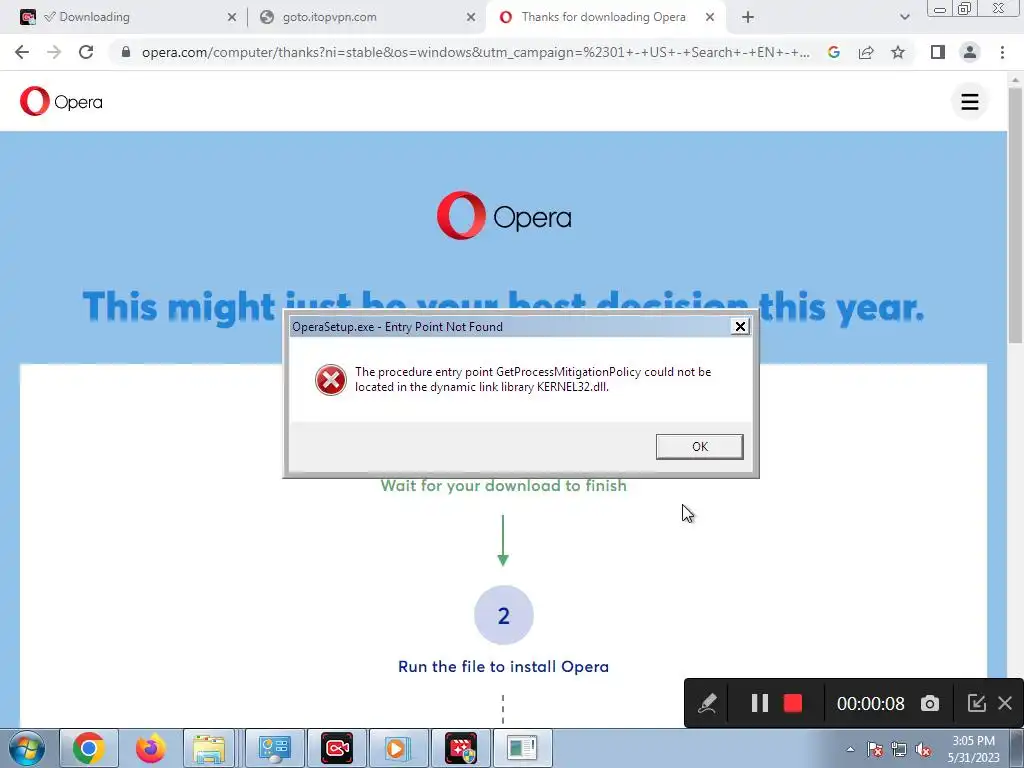
Task: Close the OperaSetup.exe error dialog
Action: [740, 327]
